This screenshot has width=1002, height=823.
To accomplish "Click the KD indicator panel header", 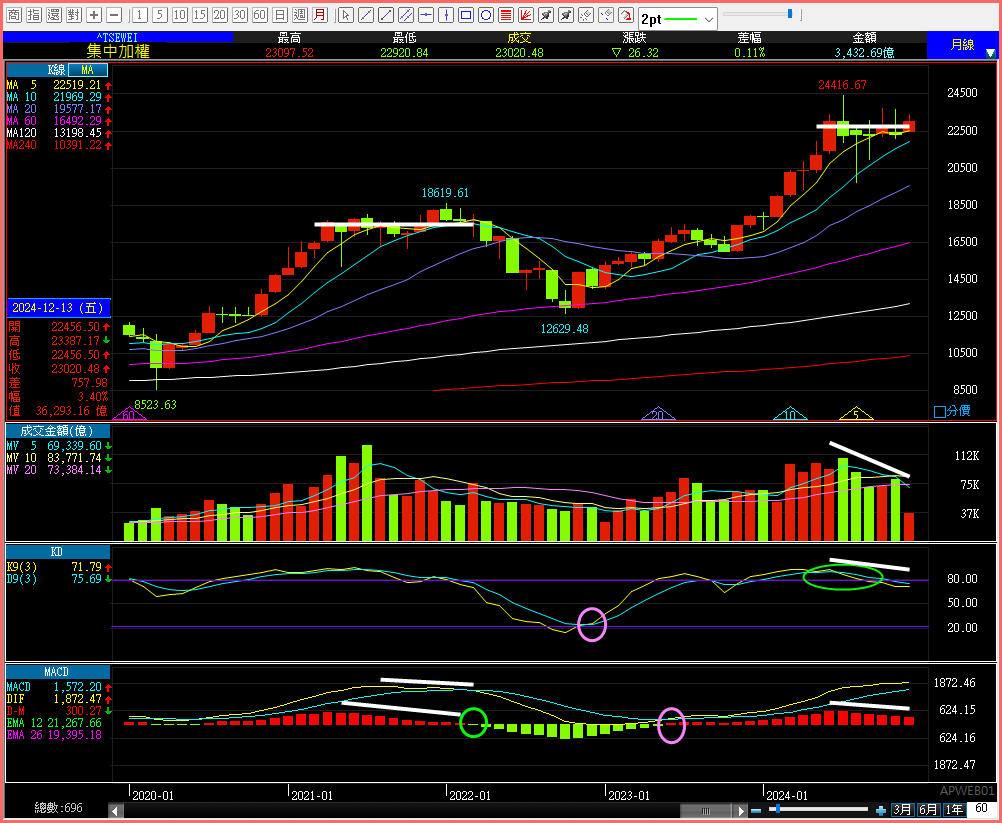I will tap(57, 551).
